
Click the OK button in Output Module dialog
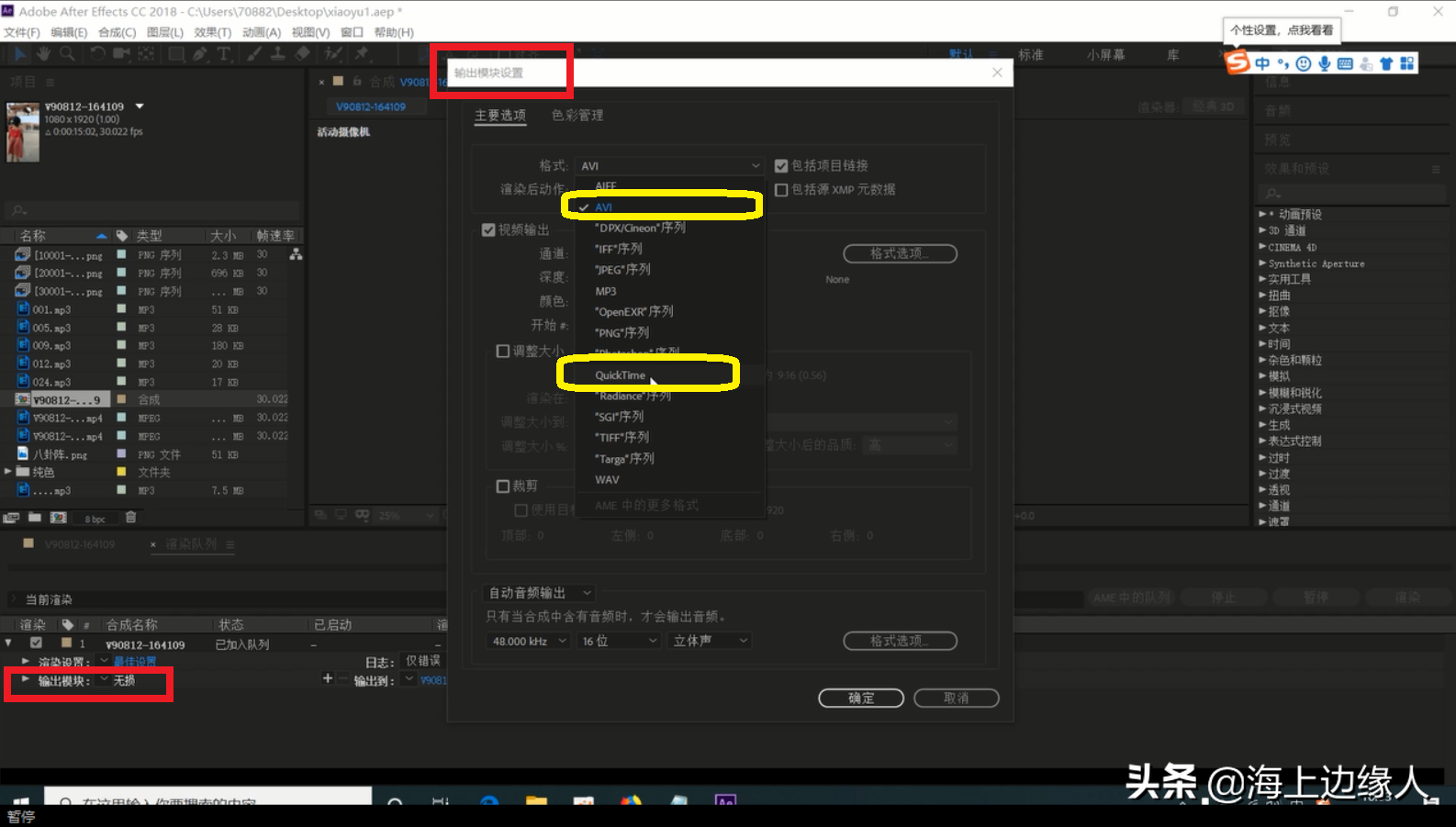[861, 698]
